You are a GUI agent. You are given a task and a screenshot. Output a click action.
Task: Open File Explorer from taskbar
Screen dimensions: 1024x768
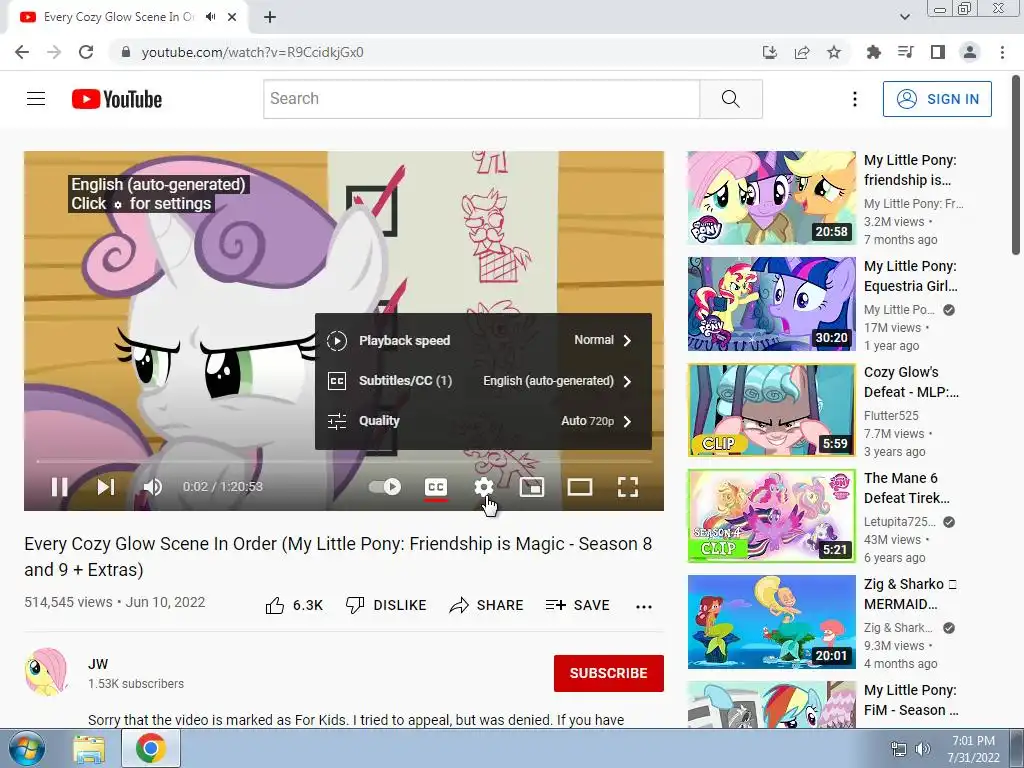89,749
